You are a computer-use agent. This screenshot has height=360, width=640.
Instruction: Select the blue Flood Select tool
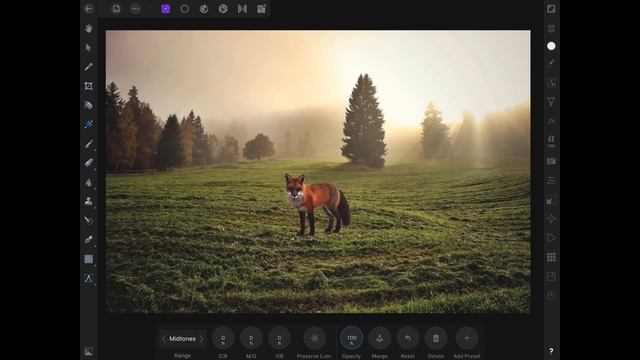[x=89, y=124]
